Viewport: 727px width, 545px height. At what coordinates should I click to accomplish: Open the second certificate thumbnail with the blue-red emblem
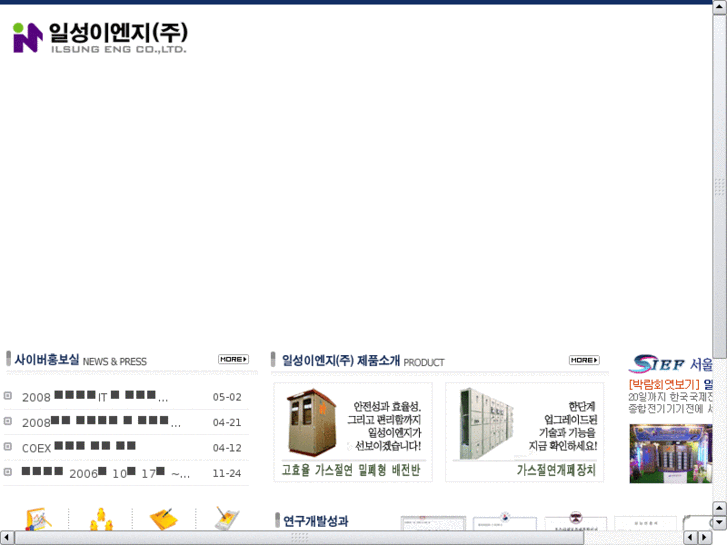click(504, 521)
